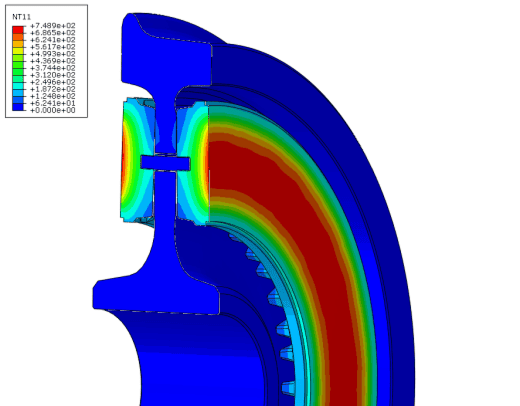
Task: Select the red swatch atop the legend
Action: (x=18, y=30)
